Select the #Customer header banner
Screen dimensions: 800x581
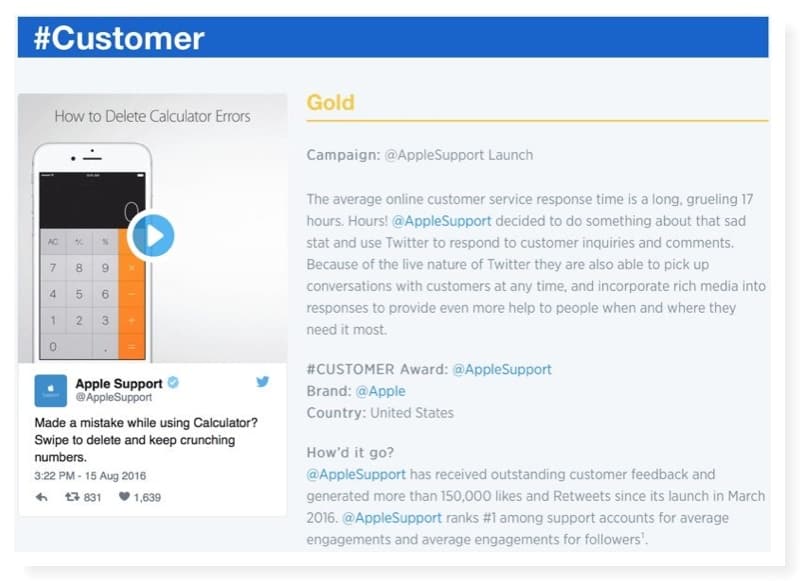[393, 37]
